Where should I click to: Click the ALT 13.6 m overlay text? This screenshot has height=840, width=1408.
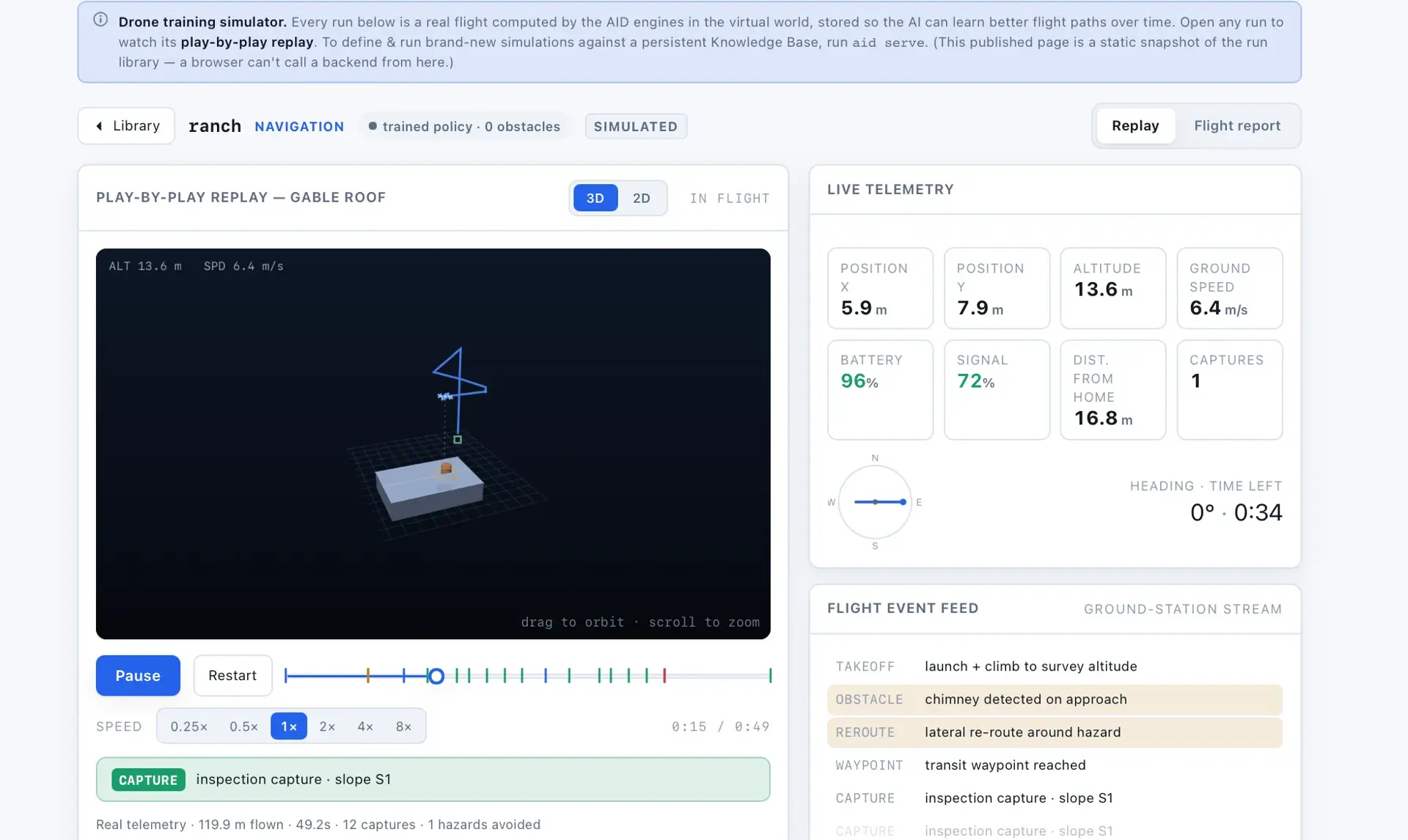pos(145,266)
